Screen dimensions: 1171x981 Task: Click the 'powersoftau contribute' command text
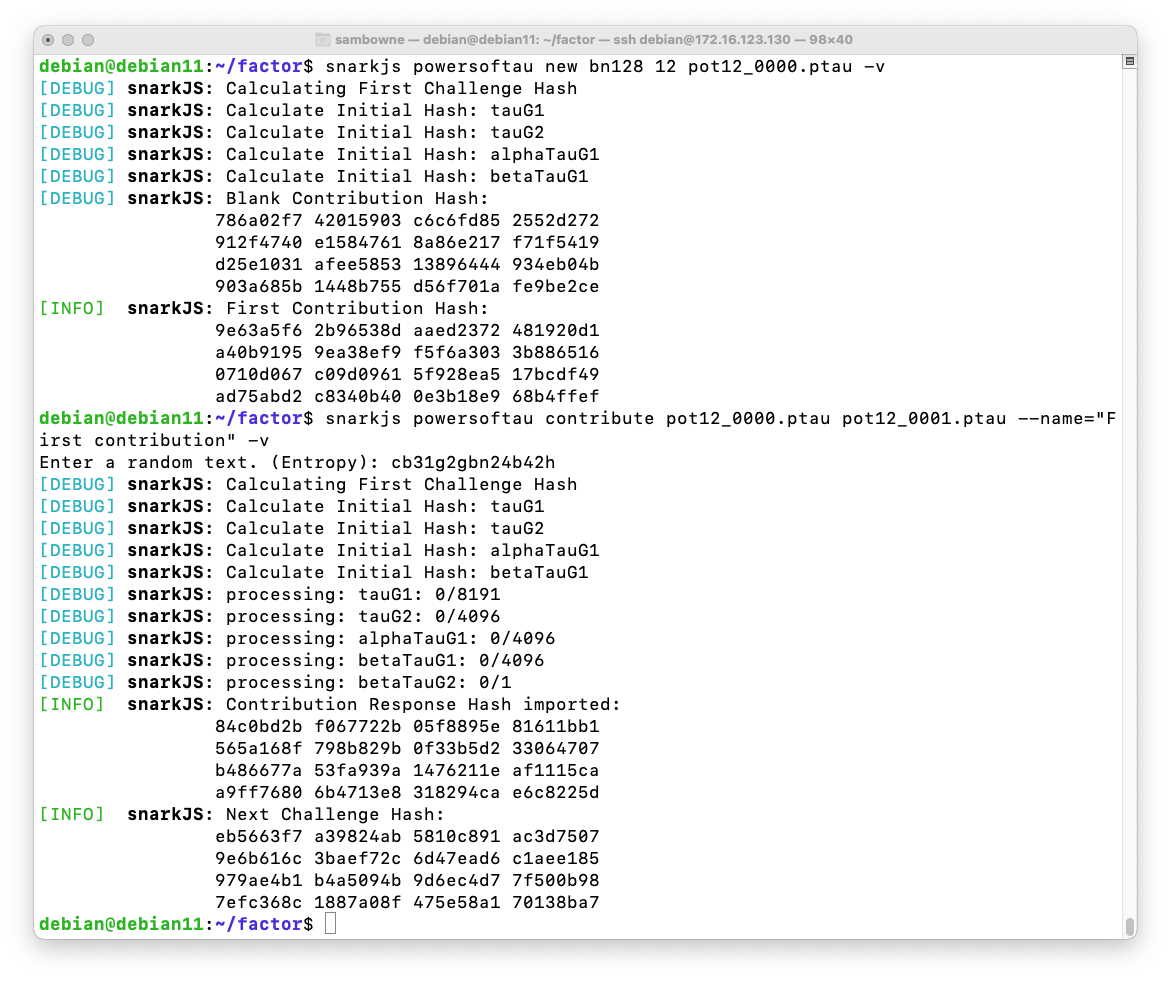click(533, 419)
